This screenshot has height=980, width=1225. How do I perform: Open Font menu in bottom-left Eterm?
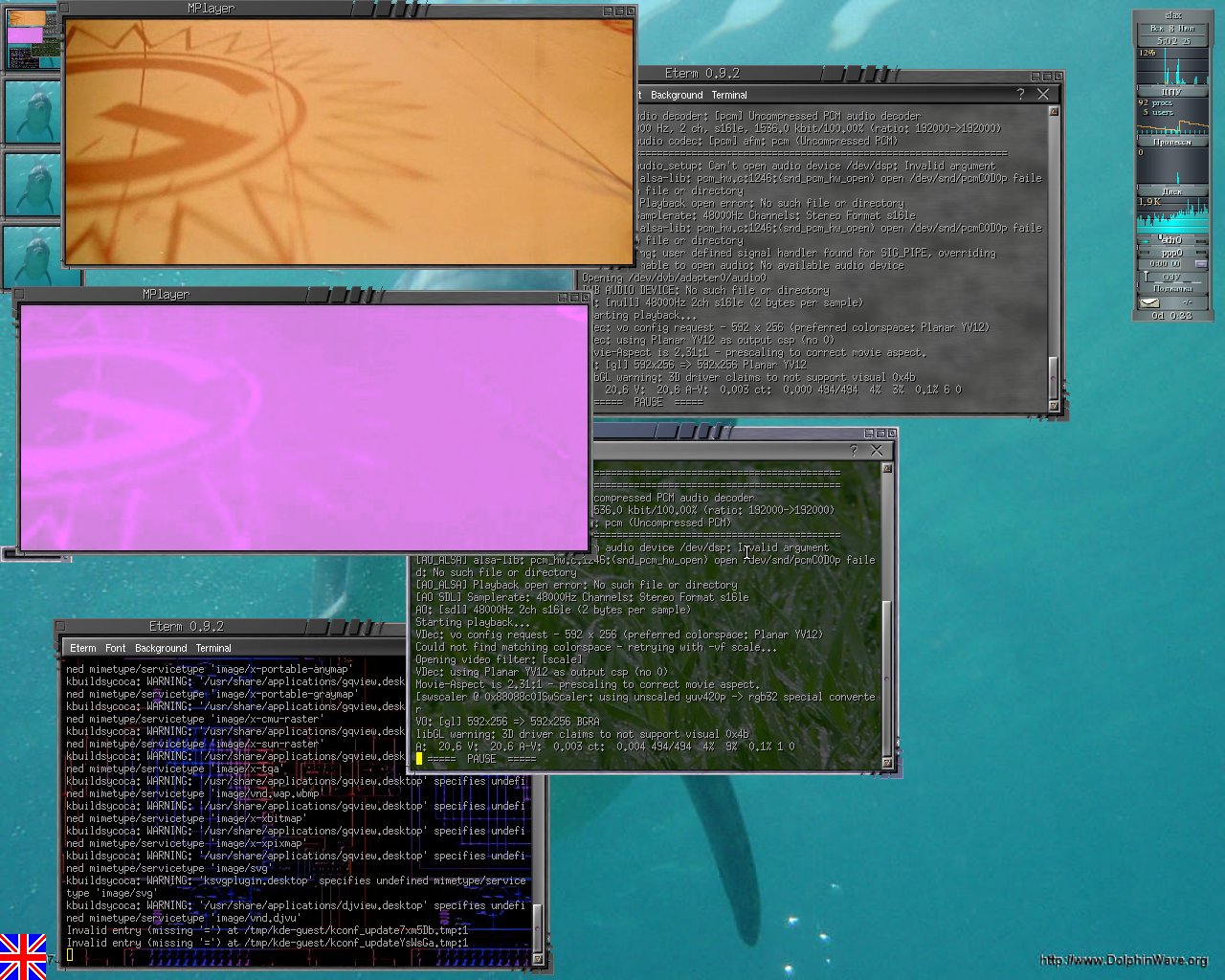coord(116,648)
